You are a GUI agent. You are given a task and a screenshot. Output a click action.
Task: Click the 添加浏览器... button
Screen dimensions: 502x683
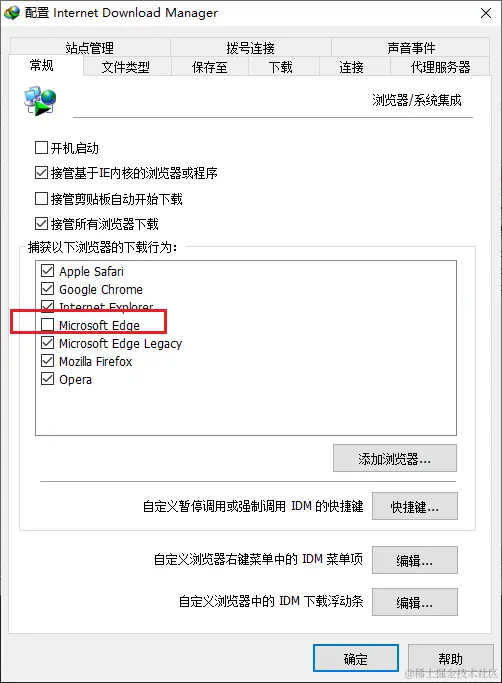[x=395, y=458]
